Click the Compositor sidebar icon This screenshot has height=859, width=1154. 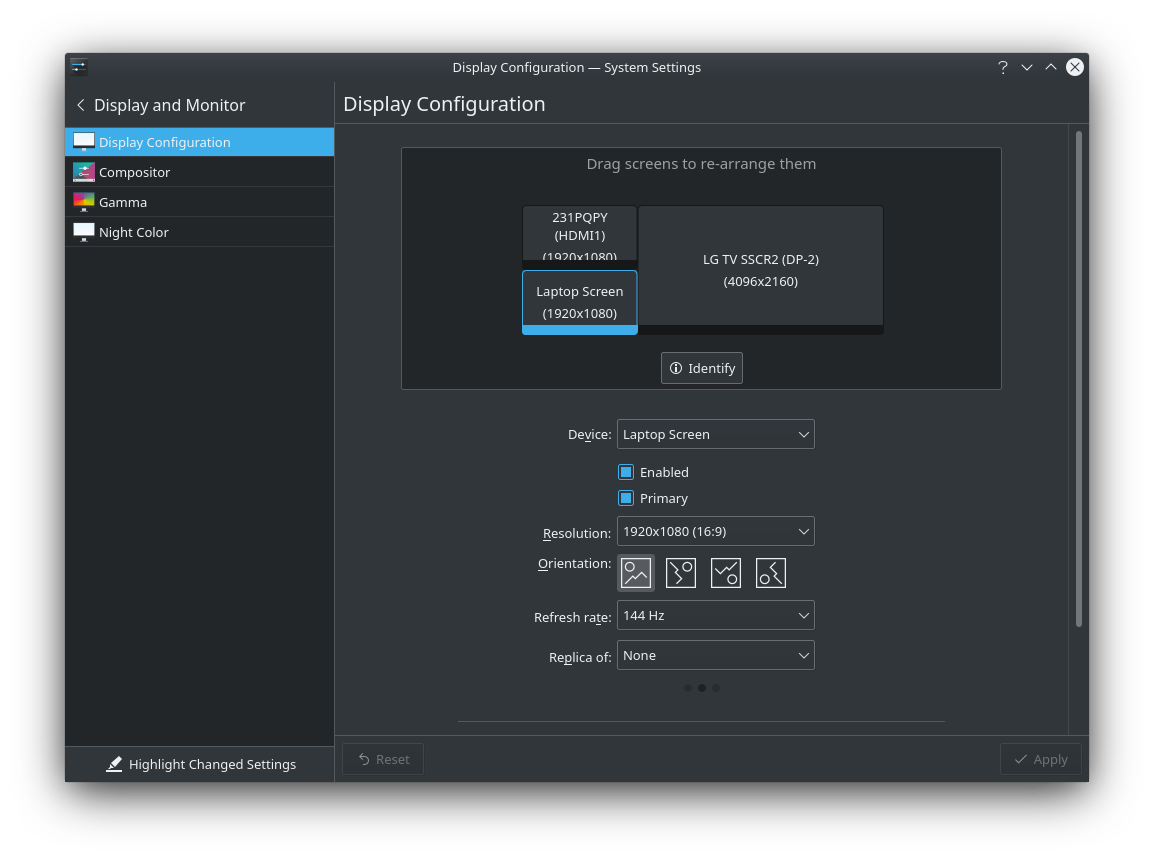point(84,172)
